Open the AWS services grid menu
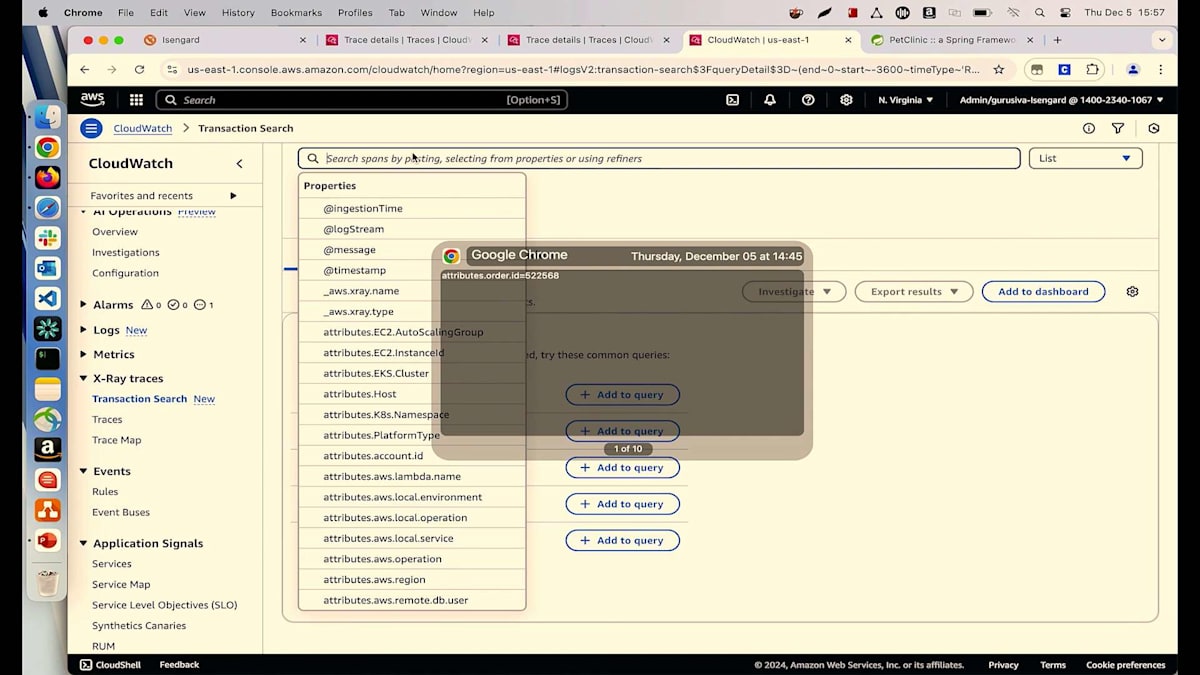 (x=136, y=100)
